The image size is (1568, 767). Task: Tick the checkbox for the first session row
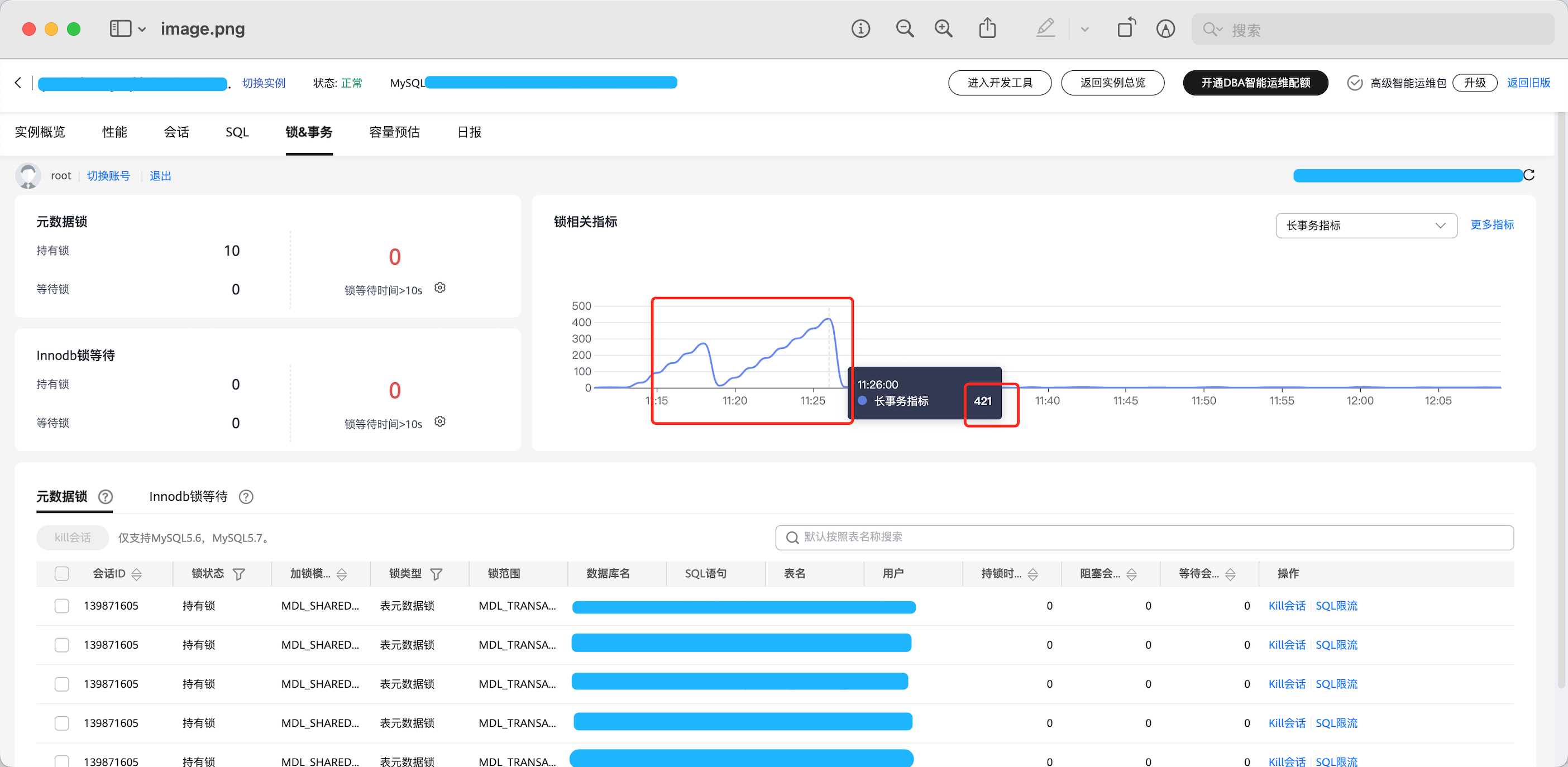tap(62, 606)
